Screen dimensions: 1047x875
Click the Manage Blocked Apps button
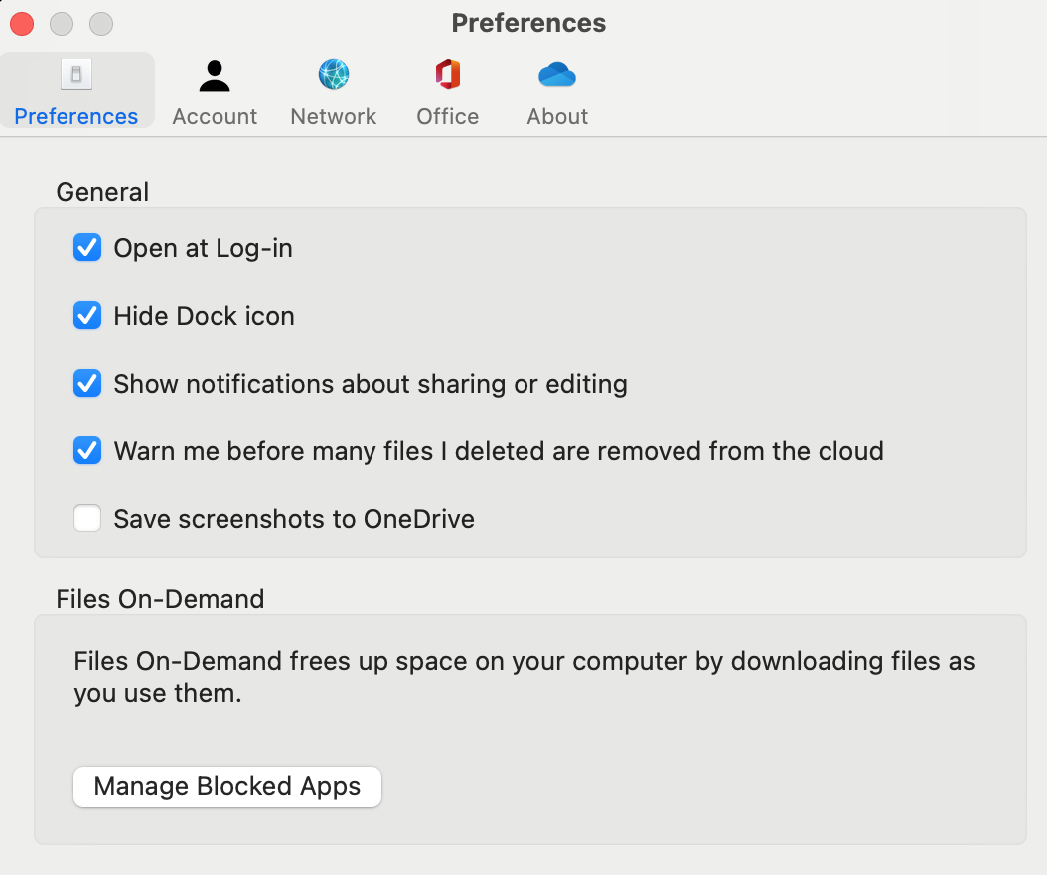pos(227,786)
